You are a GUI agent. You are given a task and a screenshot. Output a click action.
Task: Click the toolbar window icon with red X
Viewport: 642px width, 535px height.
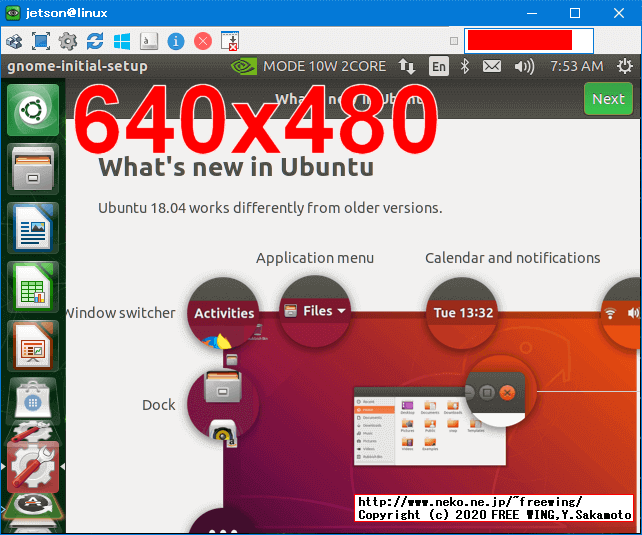pos(230,41)
